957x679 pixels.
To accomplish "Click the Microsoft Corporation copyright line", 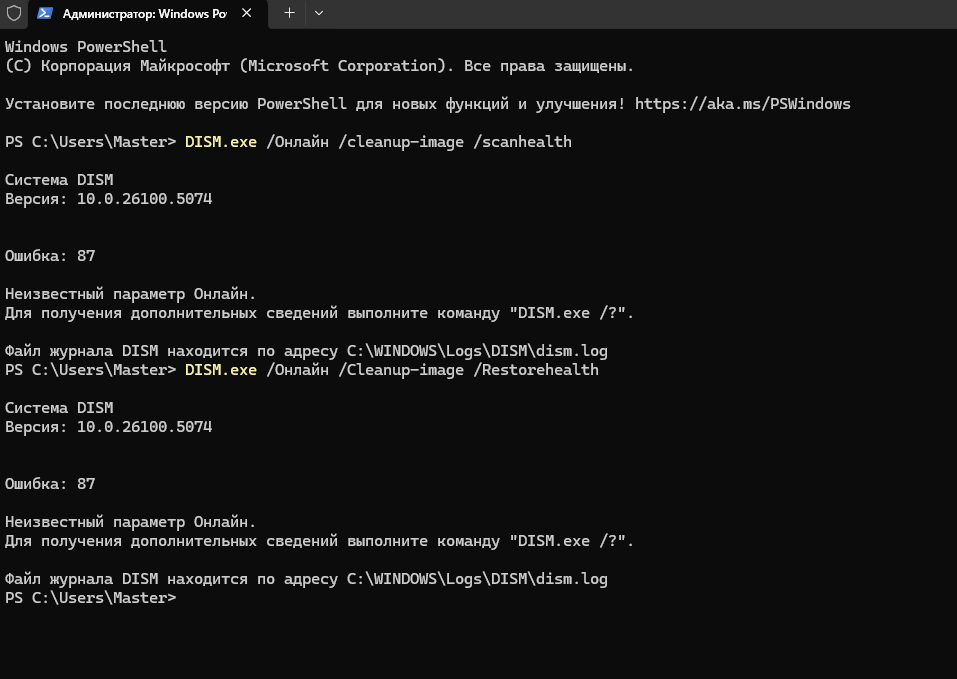I will (319, 66).
